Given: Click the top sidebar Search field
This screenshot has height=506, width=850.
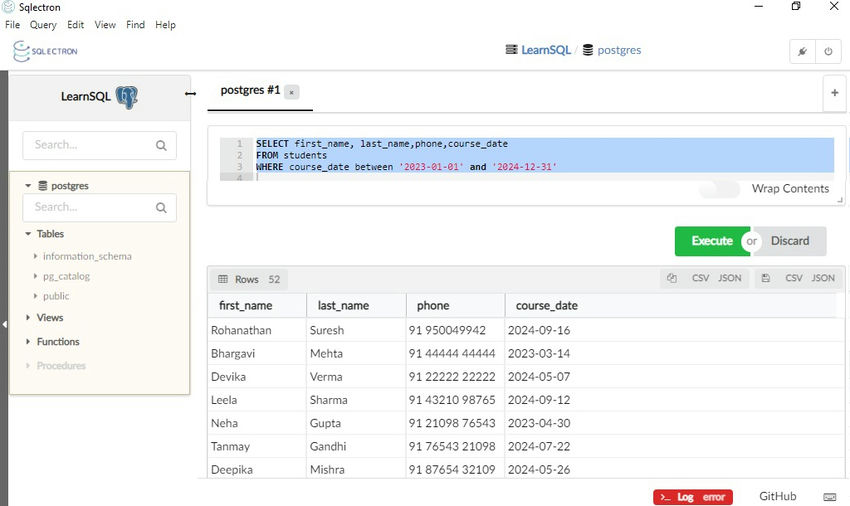Looking at the screenshot, I should click(x=100, y=145).
